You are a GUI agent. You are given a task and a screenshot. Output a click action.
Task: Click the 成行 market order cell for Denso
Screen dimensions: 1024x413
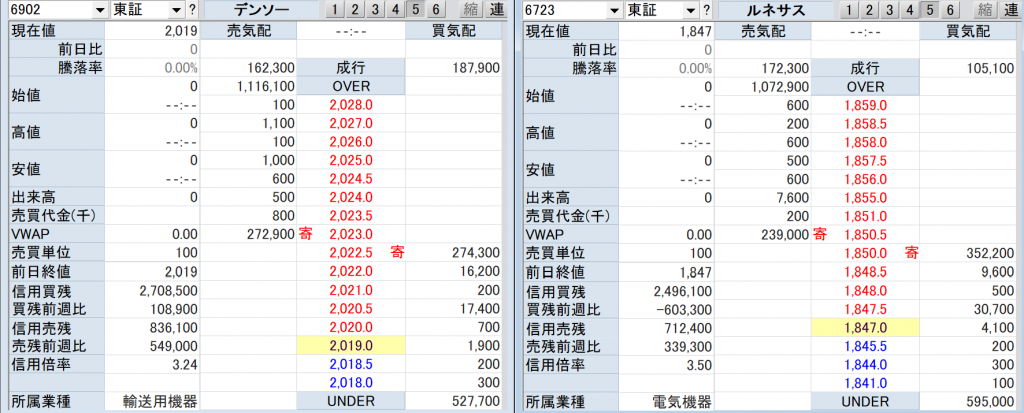(351, 67)
